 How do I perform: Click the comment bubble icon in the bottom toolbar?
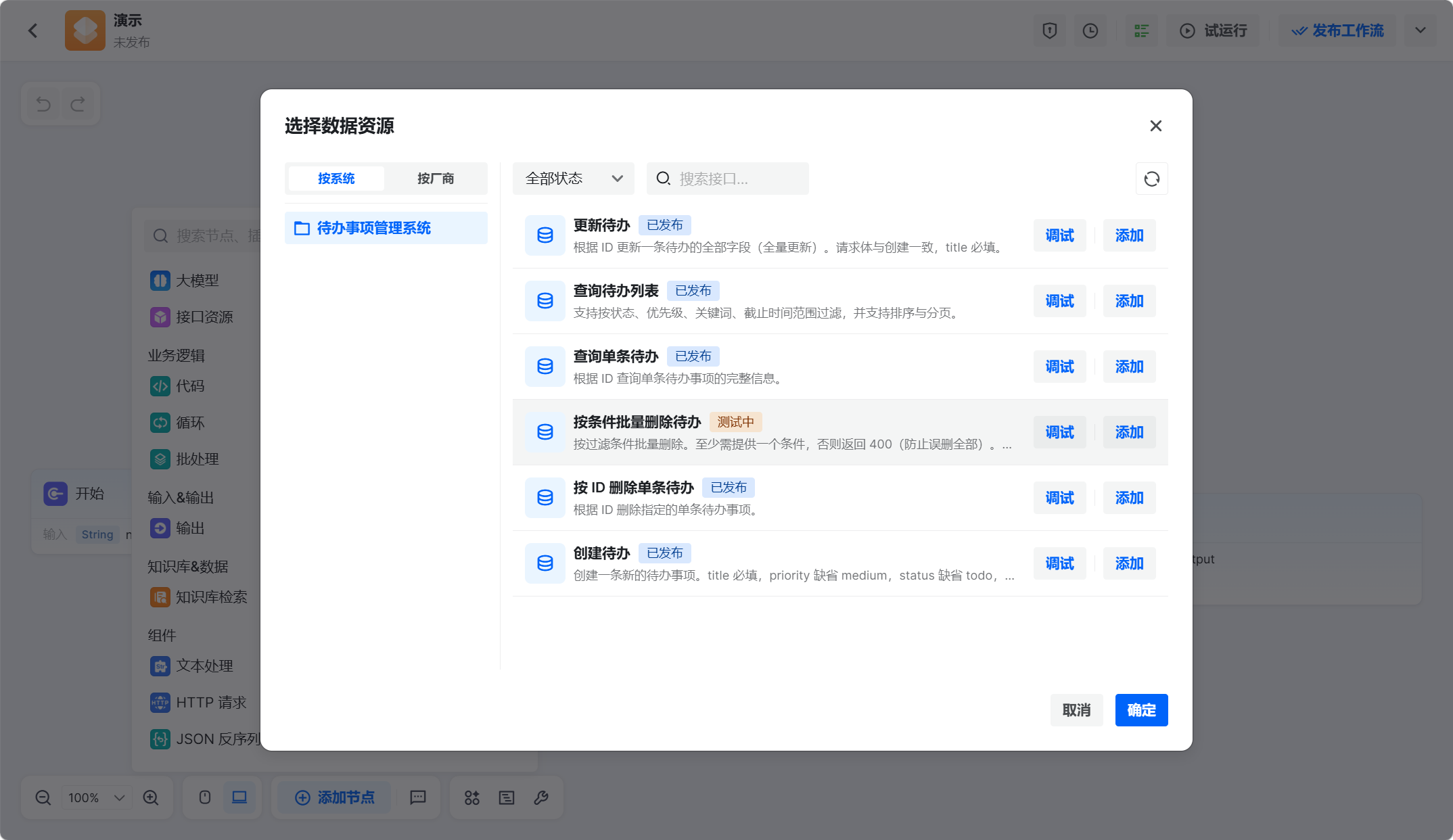(x=417, y=797)
